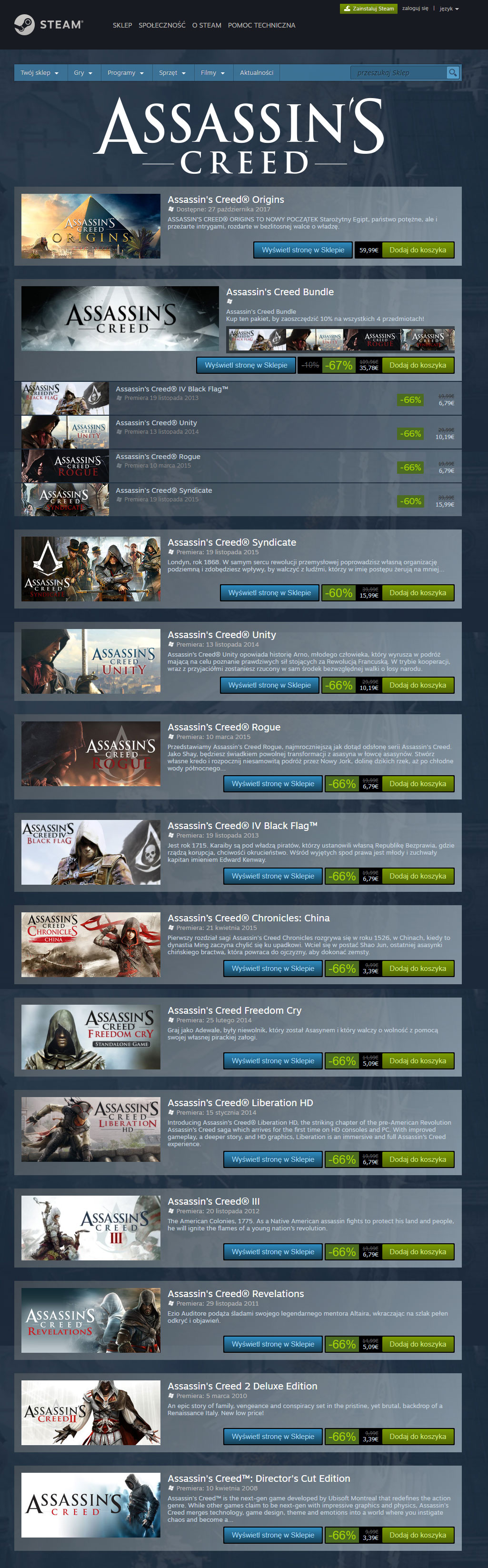Expand the język language dropdown
Viewport: 488px width, 1568px height.
tap(449, 9)
